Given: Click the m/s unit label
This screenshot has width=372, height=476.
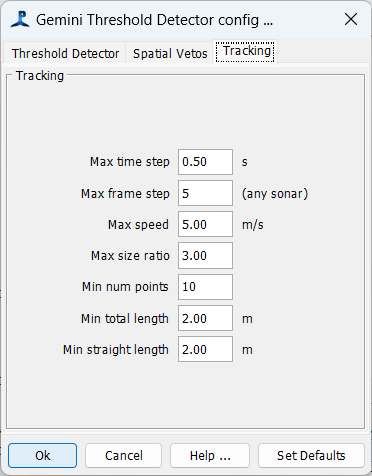Looking at the screenshot, I should 253,225.
